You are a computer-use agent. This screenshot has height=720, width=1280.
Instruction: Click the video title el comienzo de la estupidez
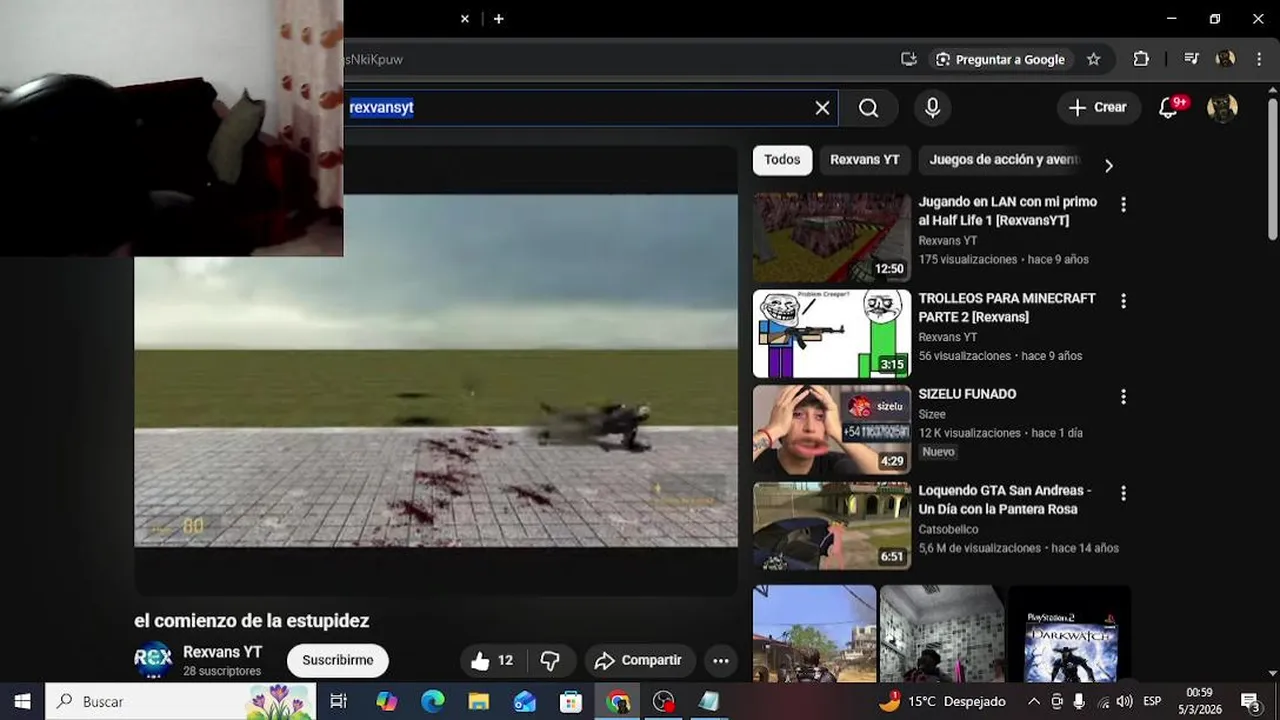pyautogui.click(x=252, y=621)
